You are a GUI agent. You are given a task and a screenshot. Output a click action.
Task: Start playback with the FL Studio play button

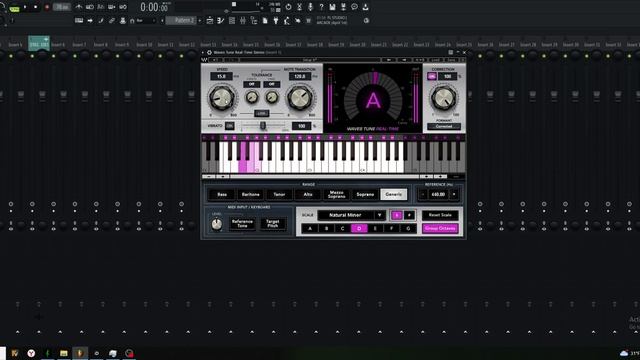click(x=25, y=7)
